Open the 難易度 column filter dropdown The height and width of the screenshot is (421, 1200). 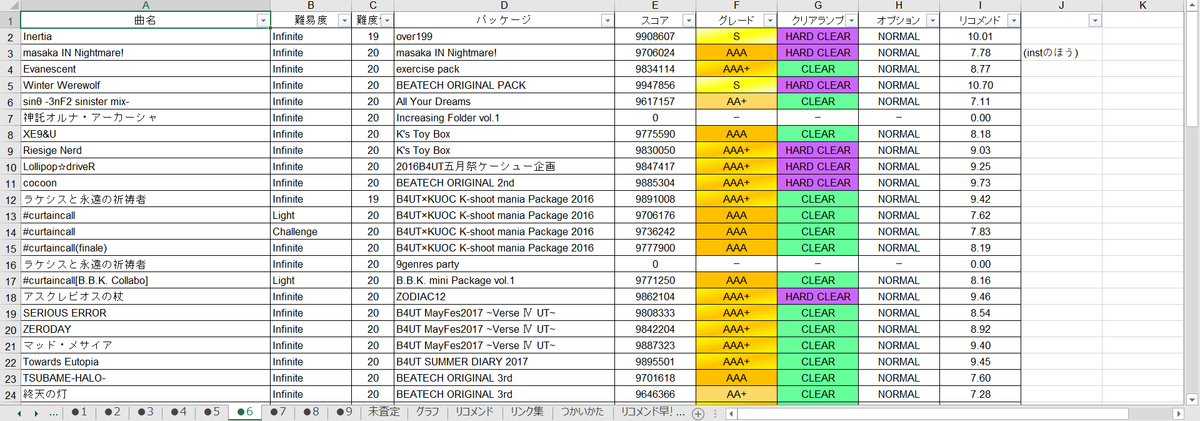click(344, 21)
